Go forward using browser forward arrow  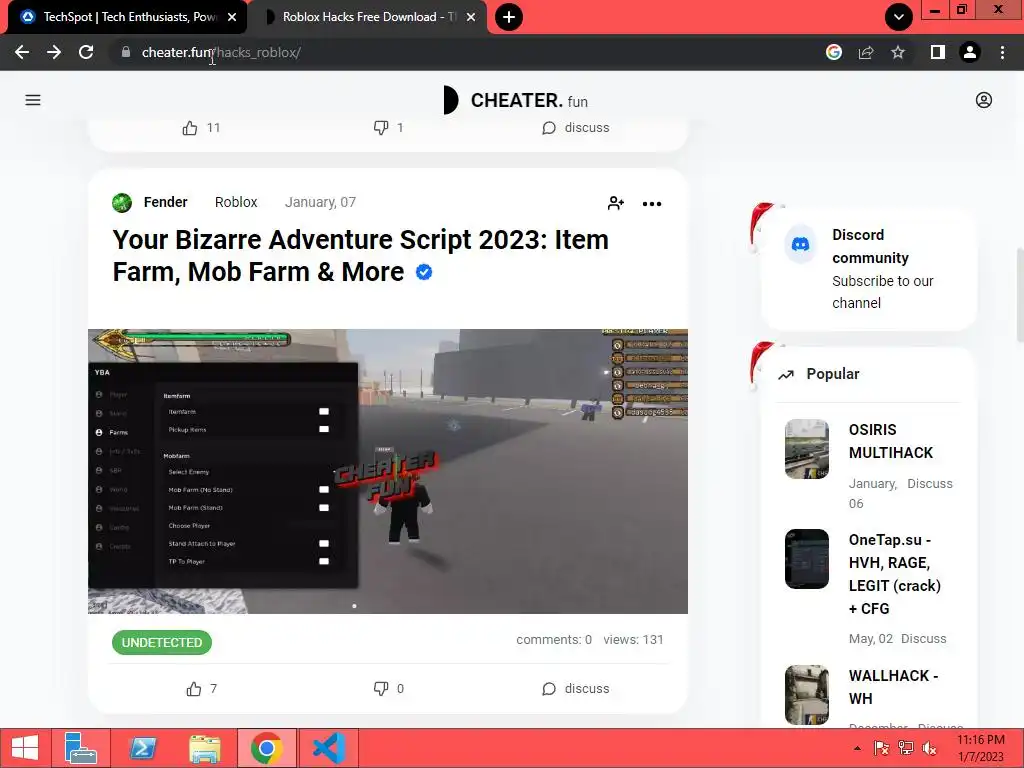pos(54,52)
